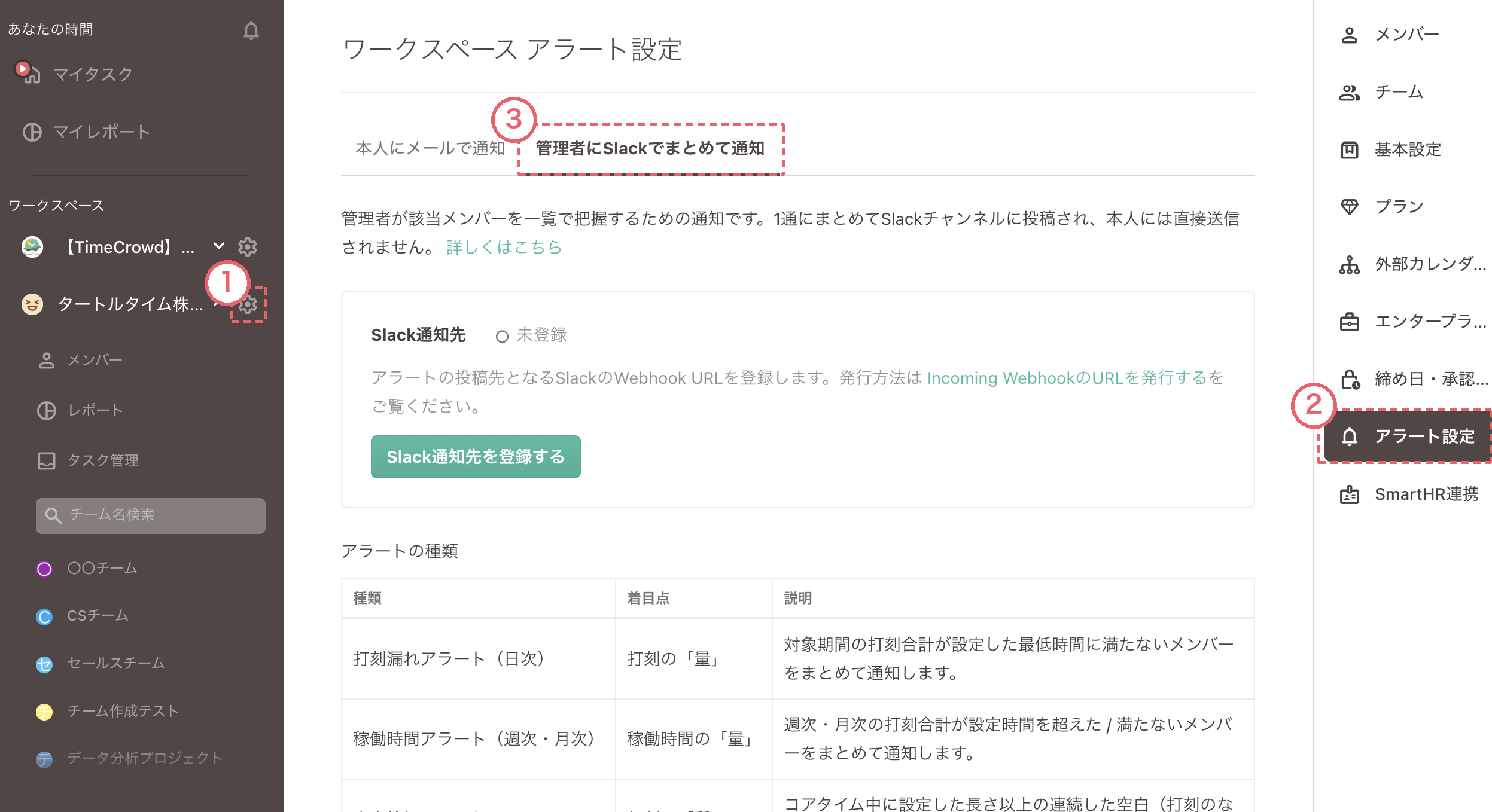Focus the チーム名検索 search field

click(x=151, y=515)
